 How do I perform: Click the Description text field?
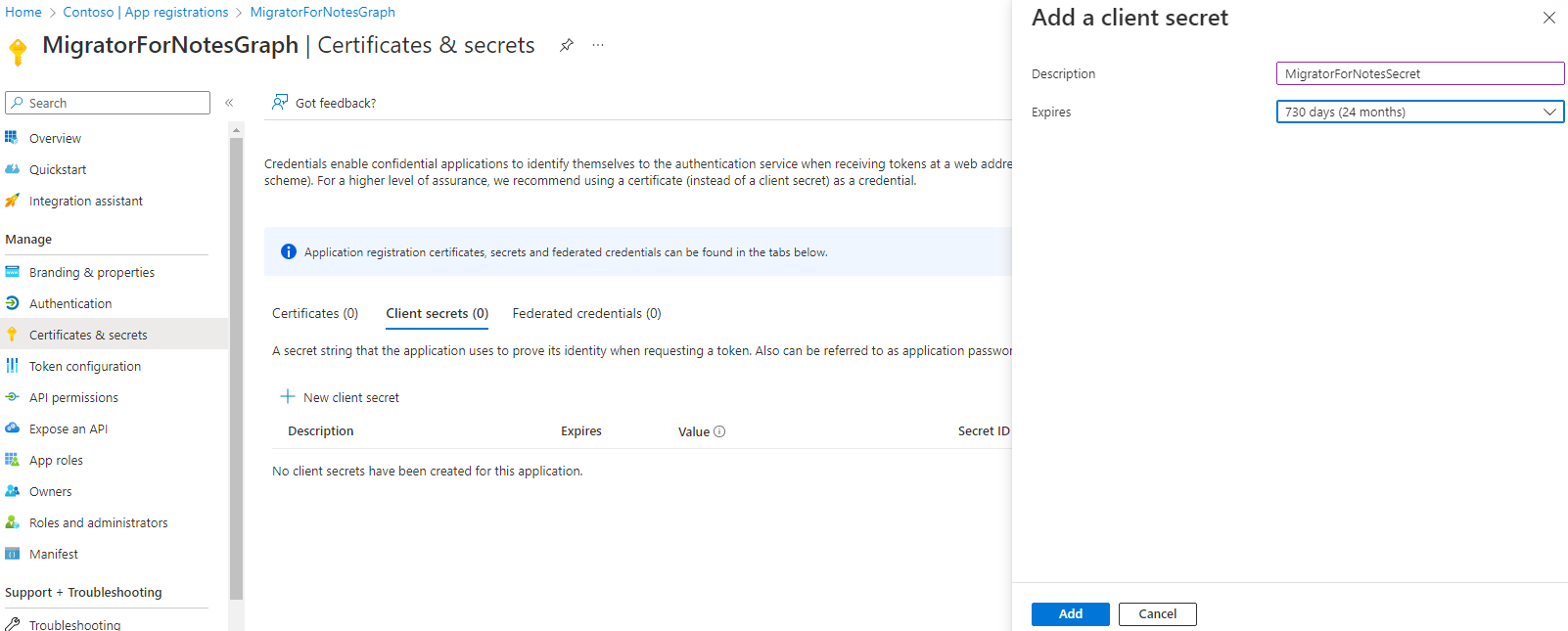tap(1419, 73)
